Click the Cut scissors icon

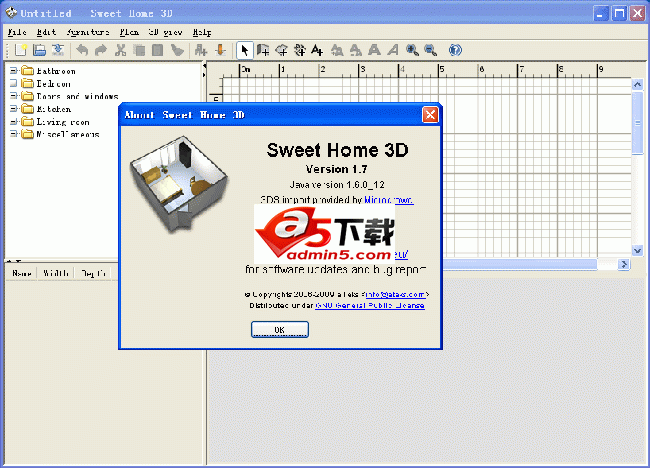120,50
